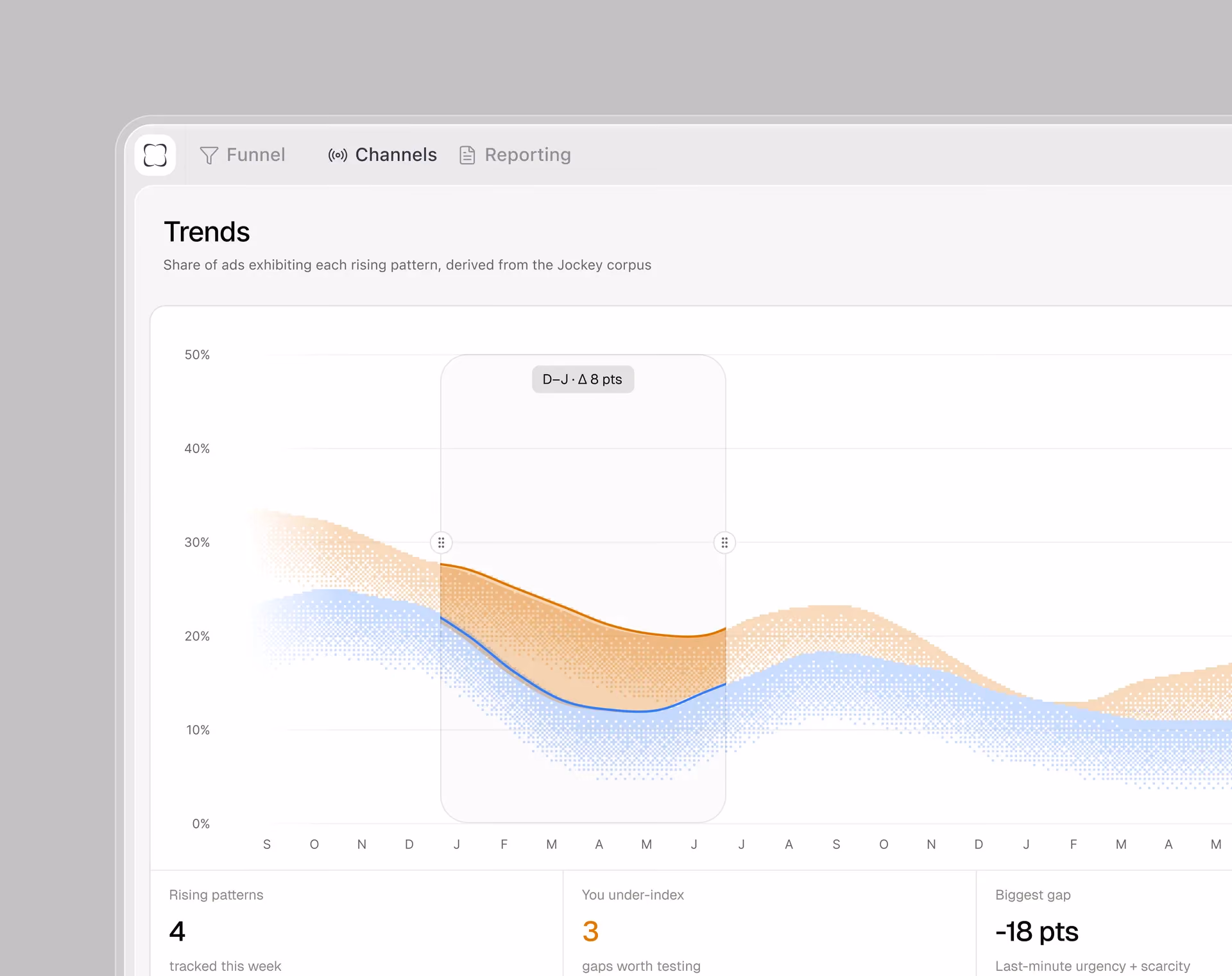This screenshot has height=976, width=1232.
Task: Click the "Trends" heading
Action: [x=207, y=232]
